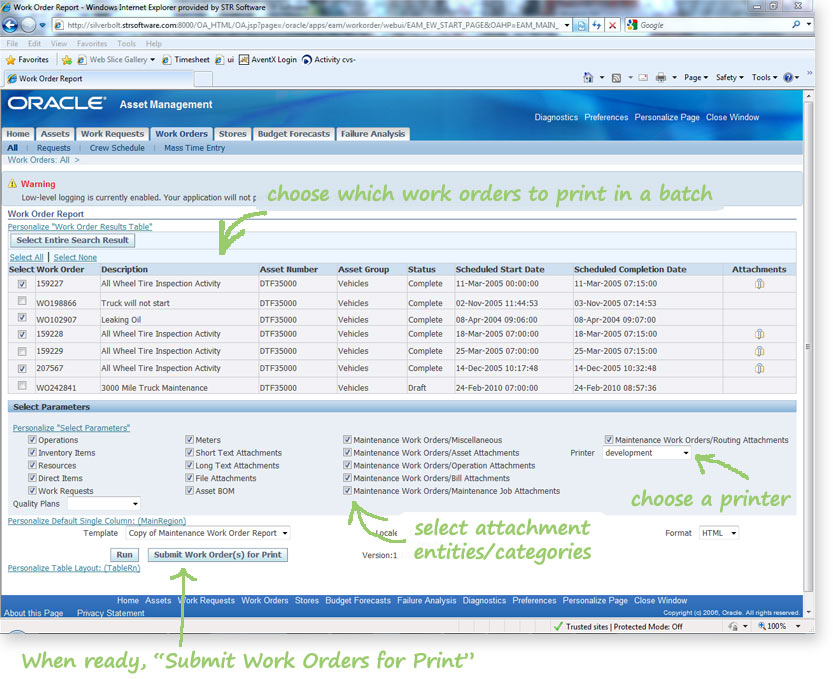Click the Run button
This screenshot has height=679, width=833.
(124, 555)
